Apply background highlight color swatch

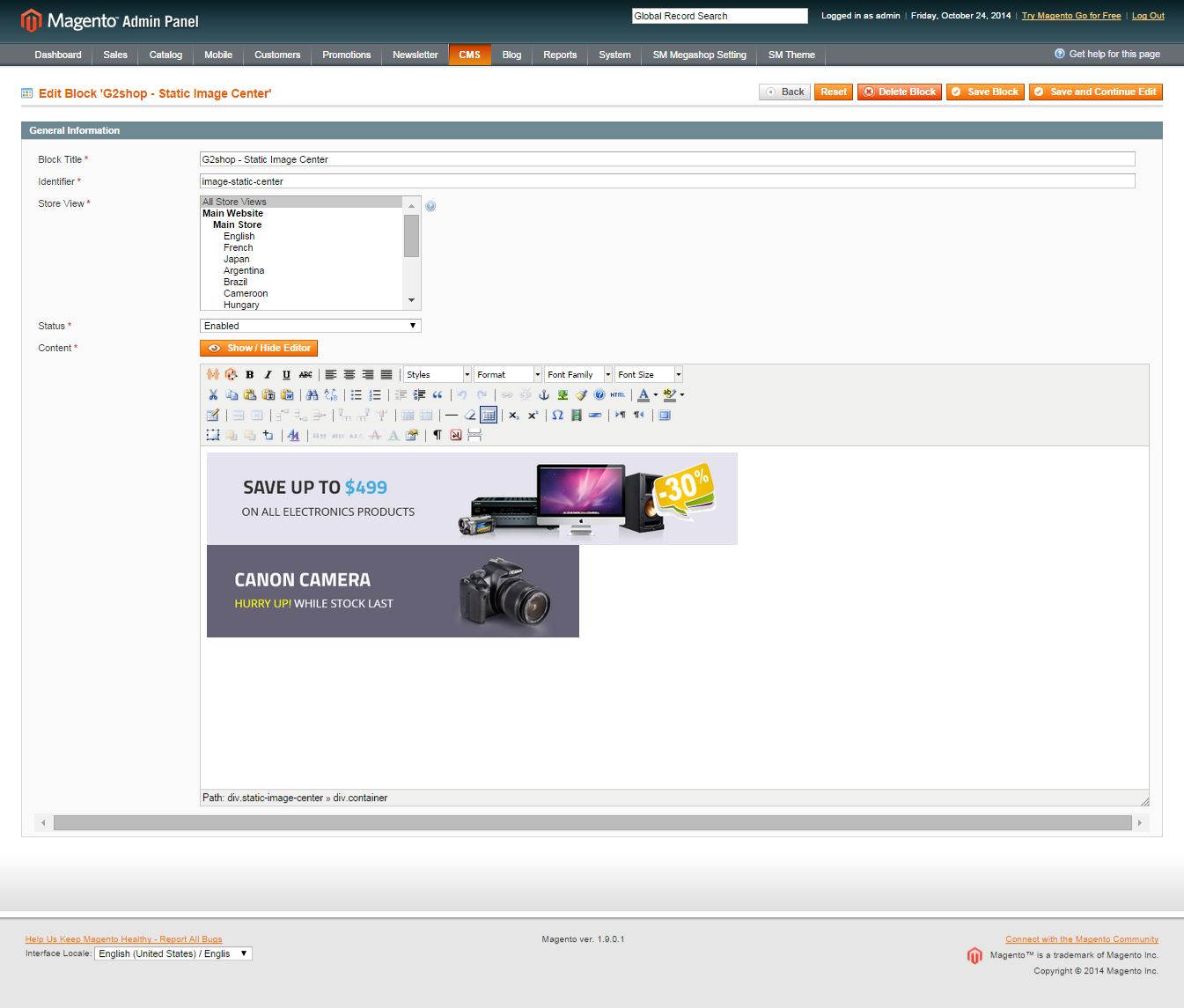pyautogui.click(x=670, y=395)
